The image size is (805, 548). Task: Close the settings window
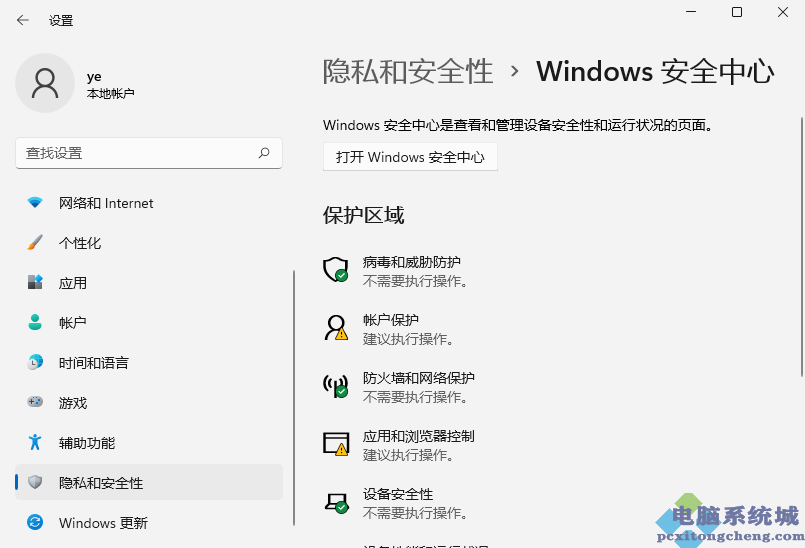[x=782, y=12]
